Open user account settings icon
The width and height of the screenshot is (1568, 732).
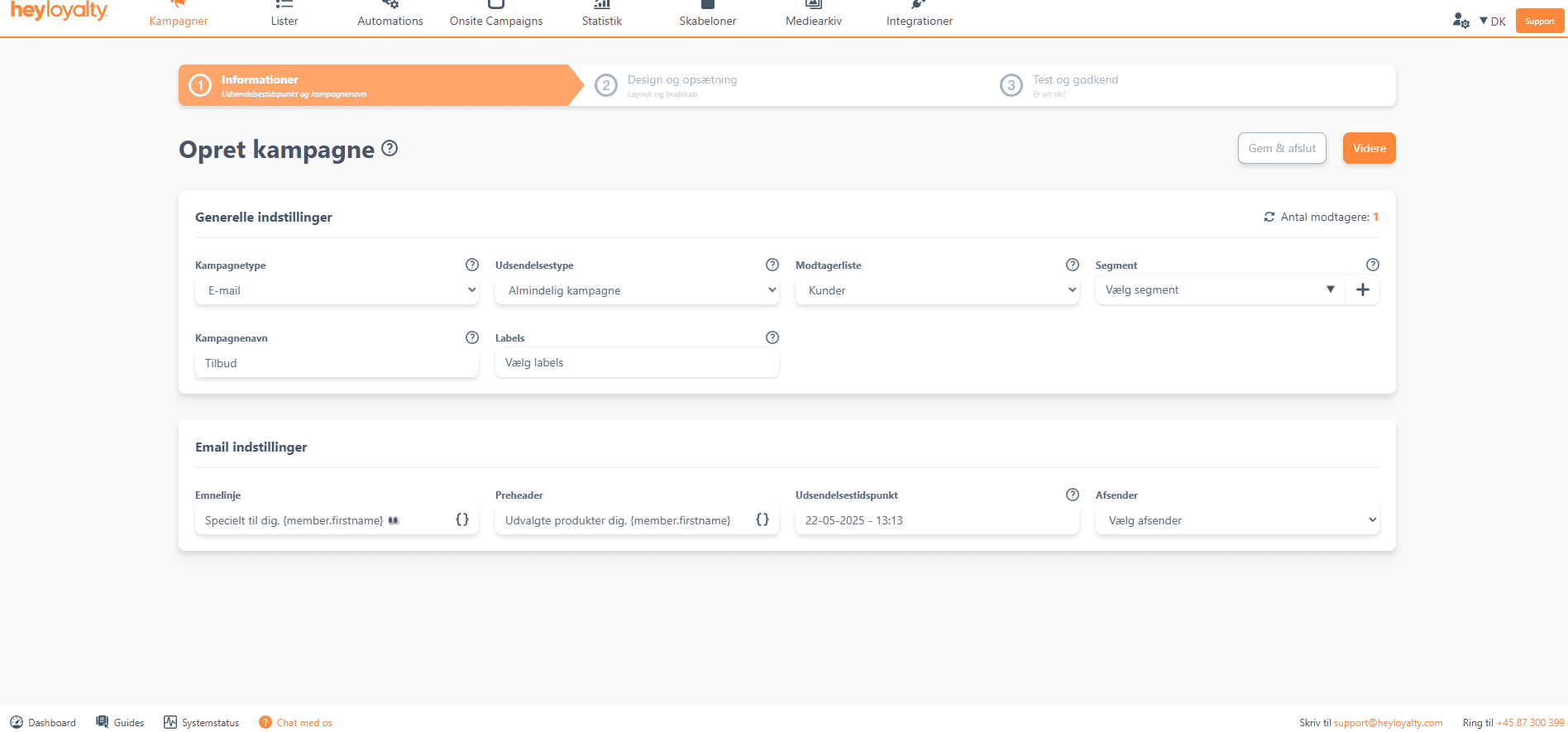[1460, 21]
